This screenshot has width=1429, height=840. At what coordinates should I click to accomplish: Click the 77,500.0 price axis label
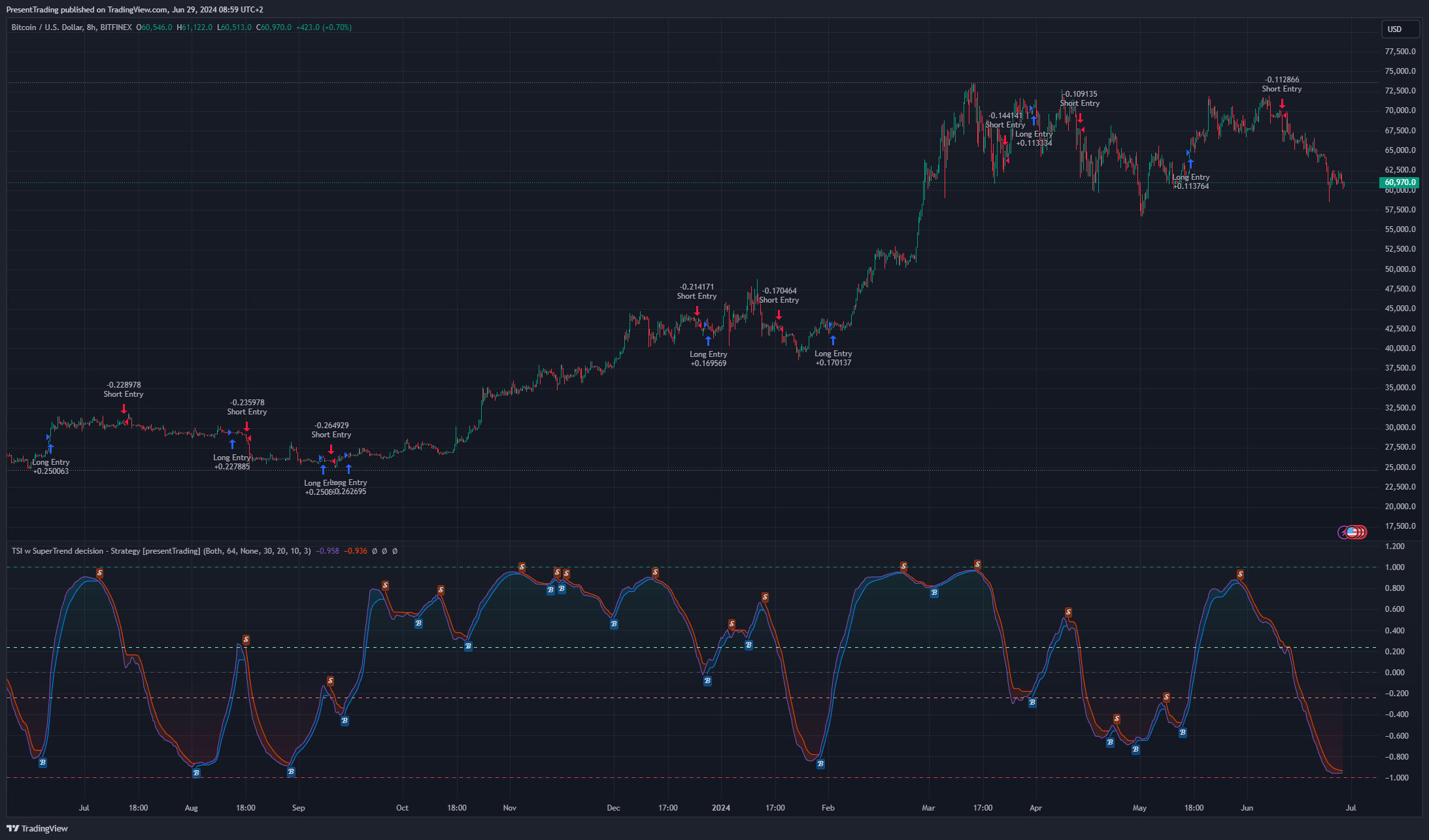click(1400, 51)
